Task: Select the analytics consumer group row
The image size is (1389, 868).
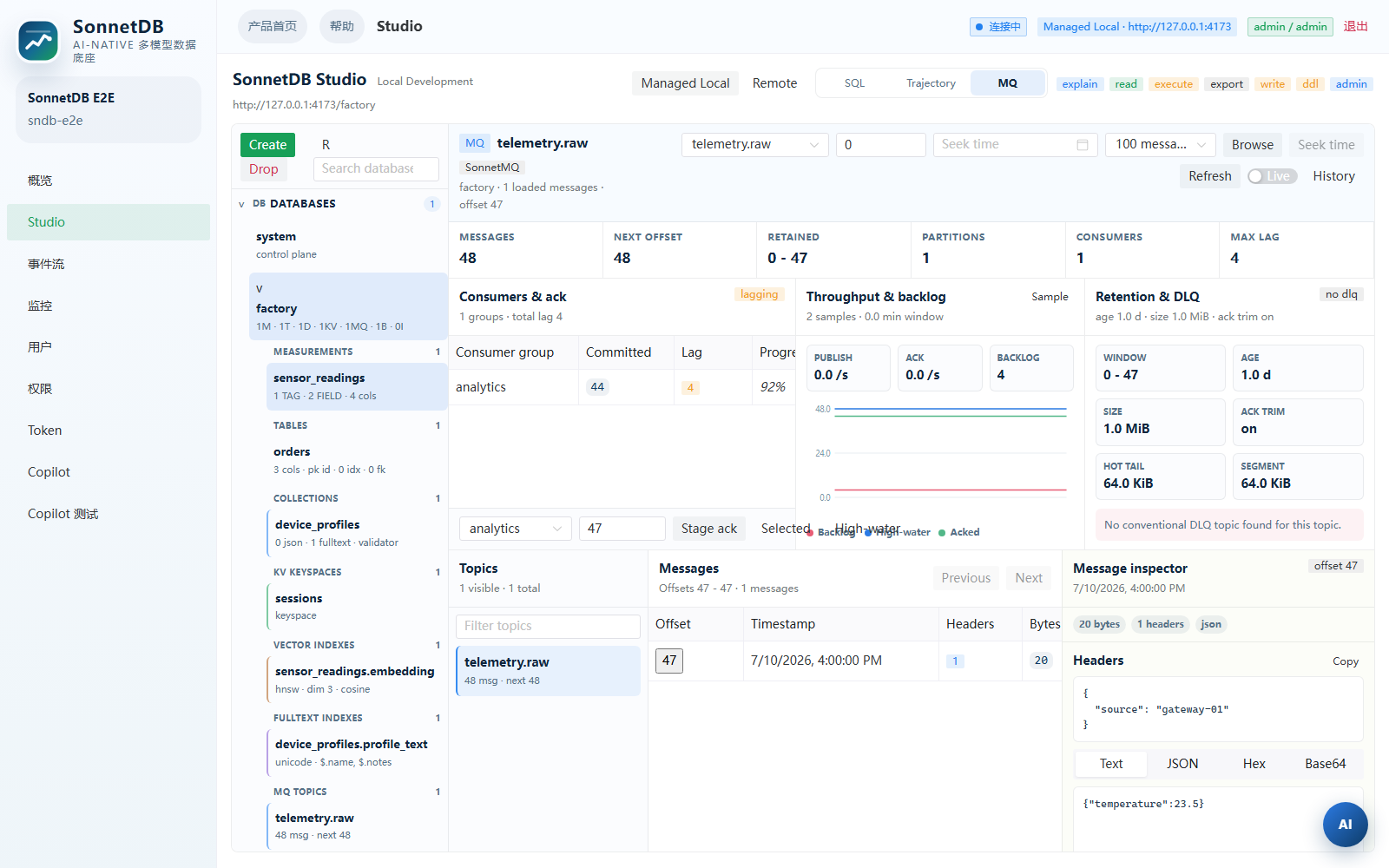Action: (622, 387)
